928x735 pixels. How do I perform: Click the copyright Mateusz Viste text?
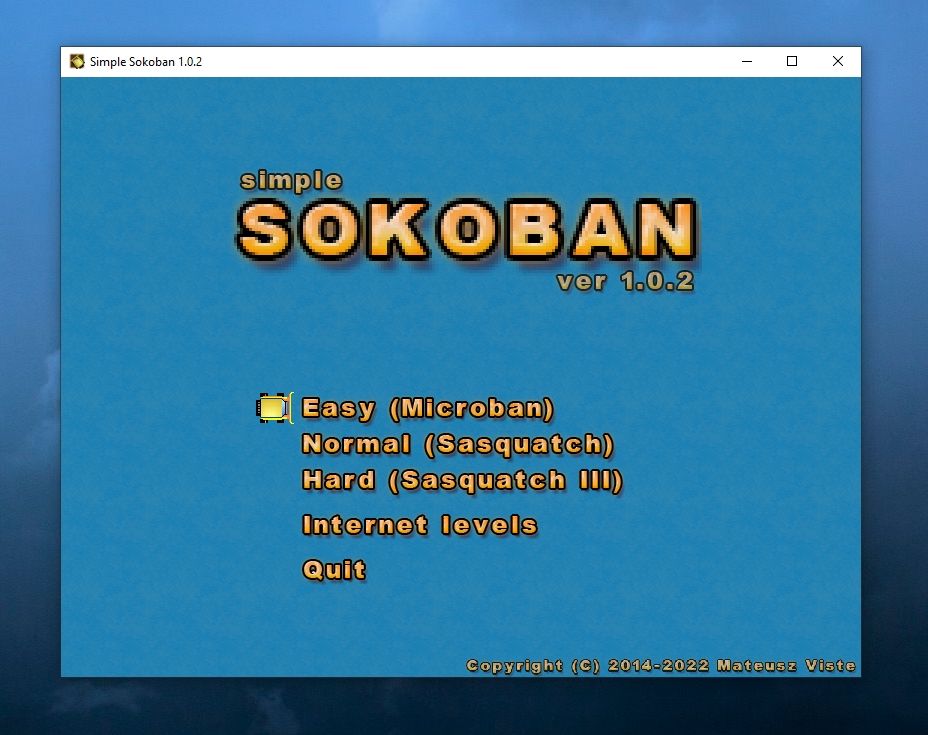point(660,666)
